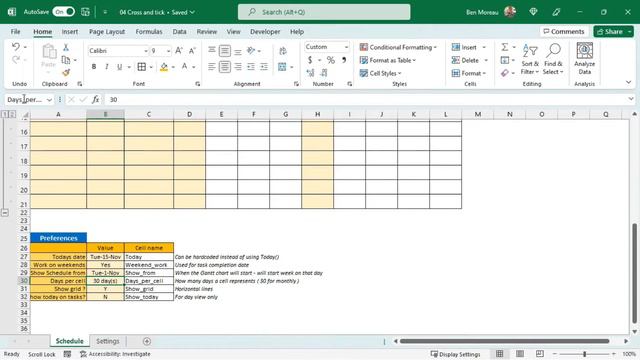Collapse the ribbon with chevron
640x360 pixels.
point(628,82)
